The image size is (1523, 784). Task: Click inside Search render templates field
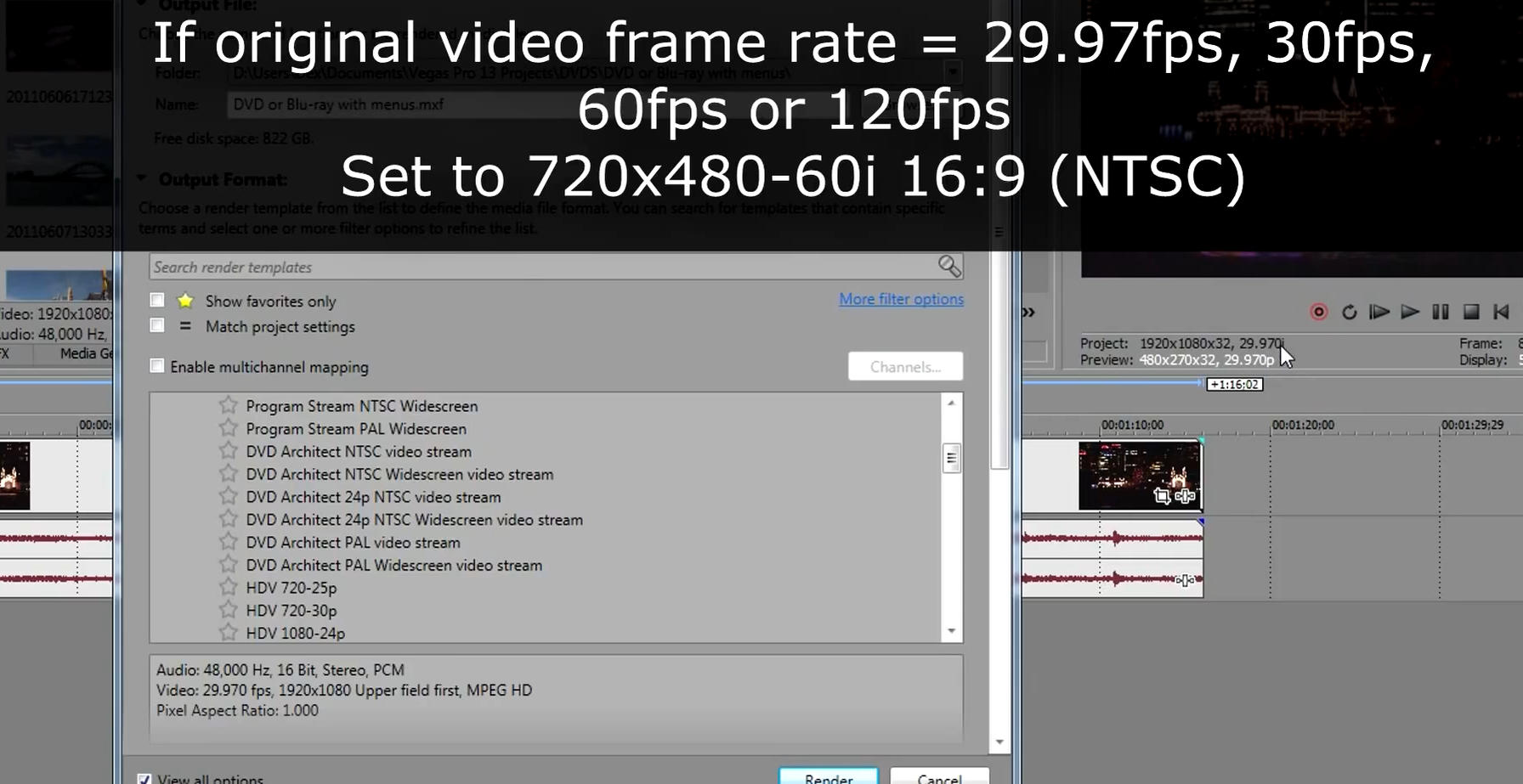click(544, 267)
